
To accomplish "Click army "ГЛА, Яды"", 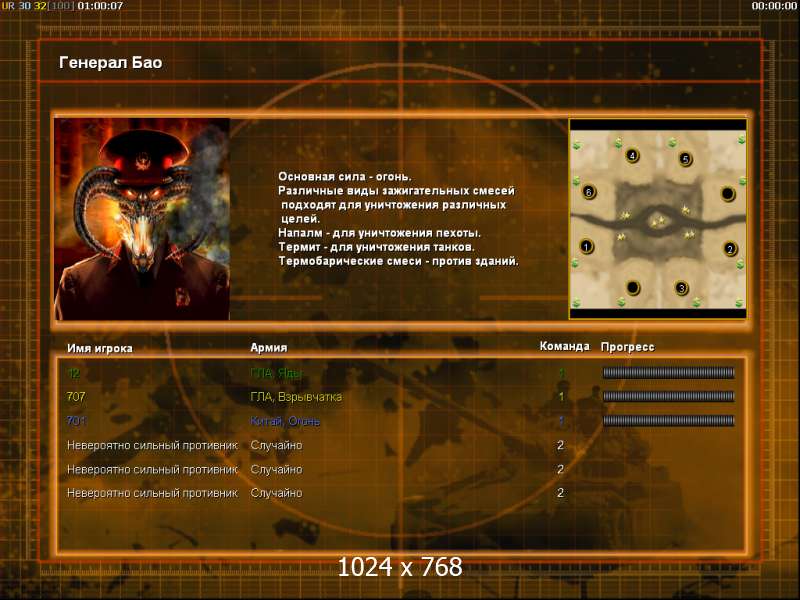I will pyautogui.click(x=276, y=373).
